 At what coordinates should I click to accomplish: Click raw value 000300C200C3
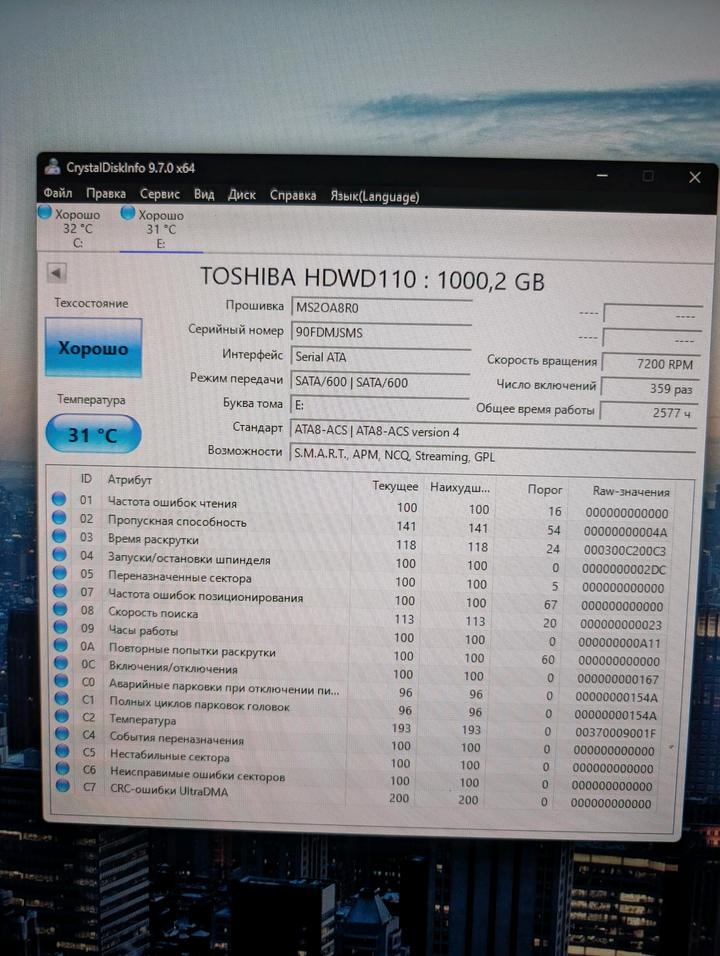(624, 551)
